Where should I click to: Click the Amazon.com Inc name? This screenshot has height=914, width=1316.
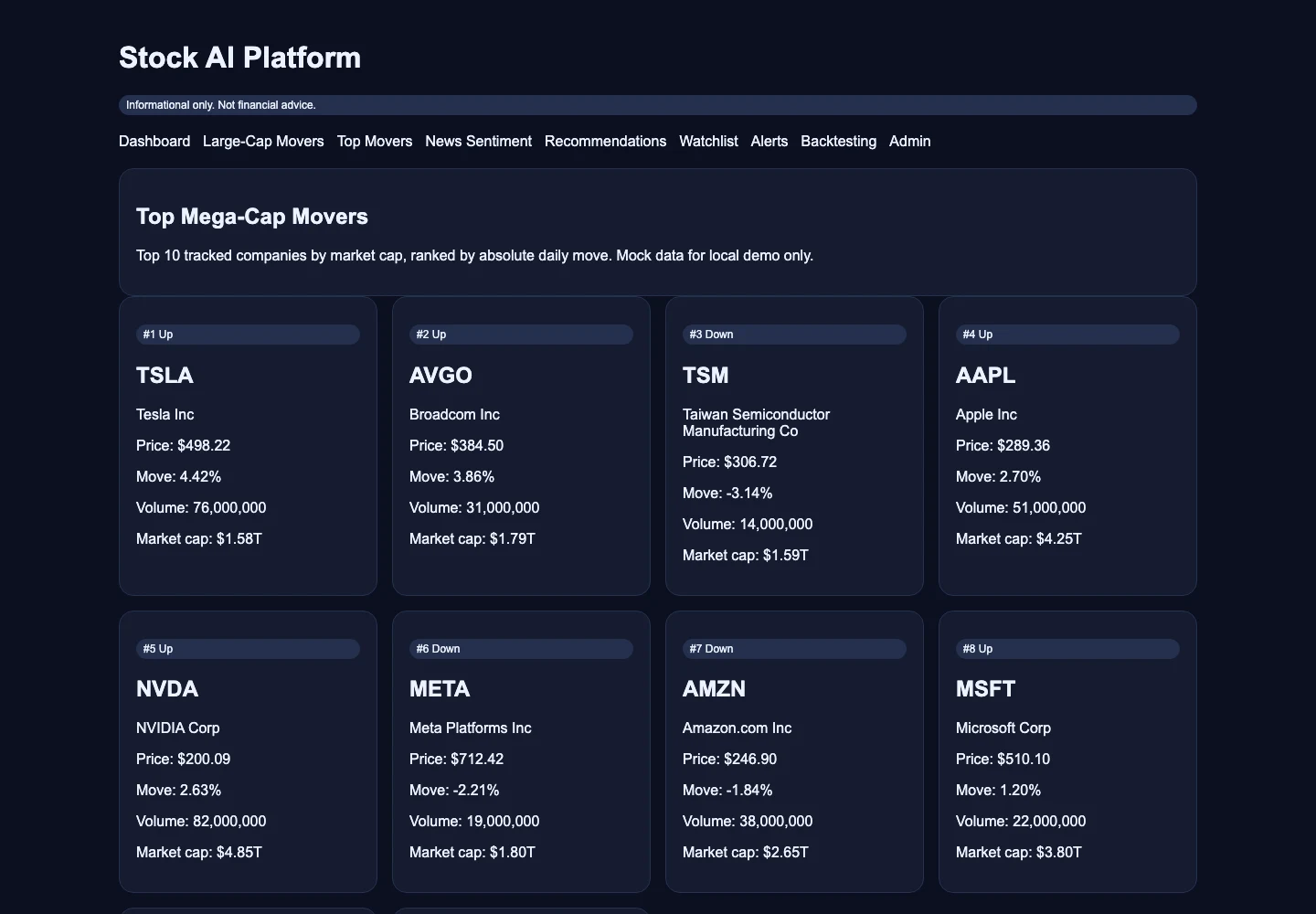(x=738, y=728)
